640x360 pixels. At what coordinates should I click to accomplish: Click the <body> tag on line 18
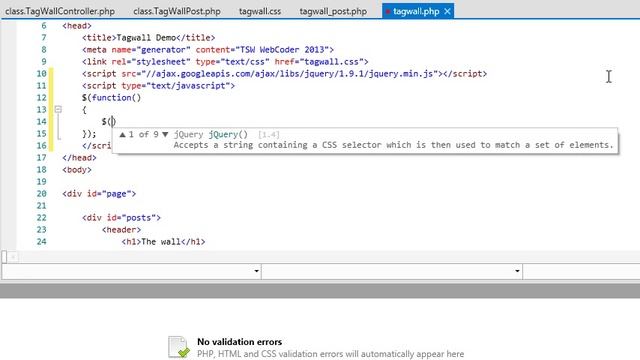coord(77,169)
